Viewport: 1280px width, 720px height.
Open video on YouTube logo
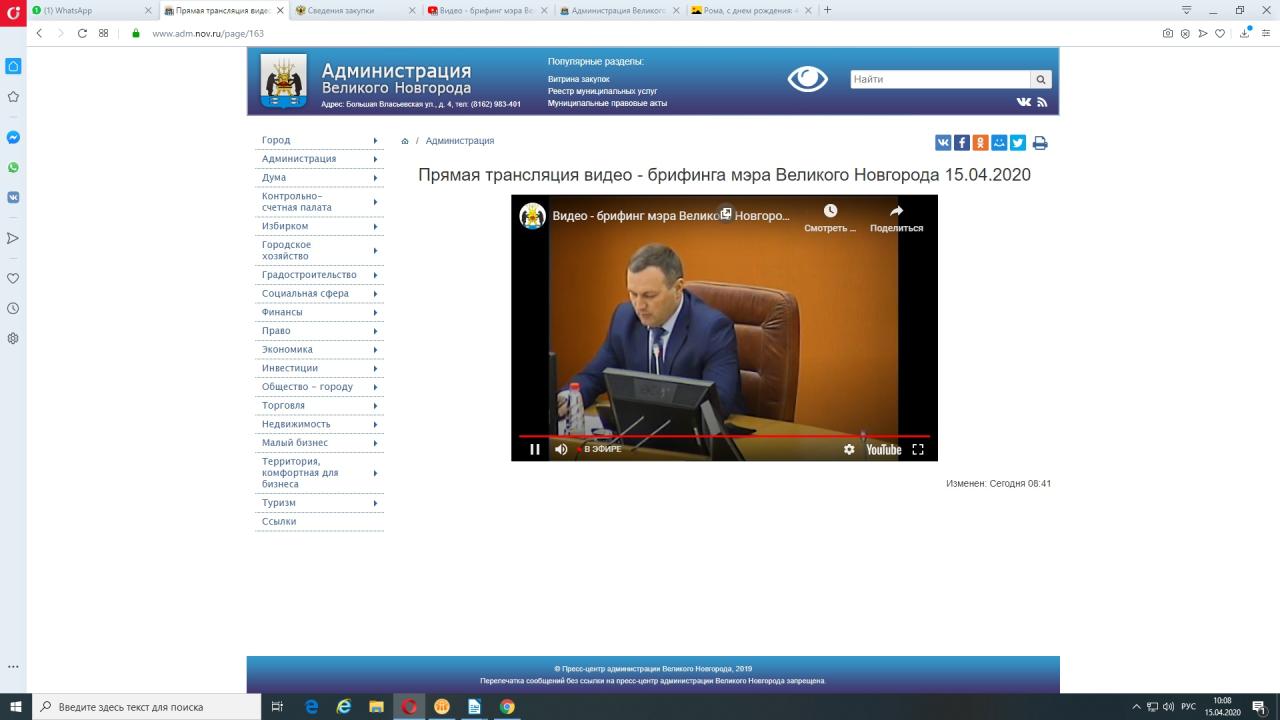click(x=884, y=449)
